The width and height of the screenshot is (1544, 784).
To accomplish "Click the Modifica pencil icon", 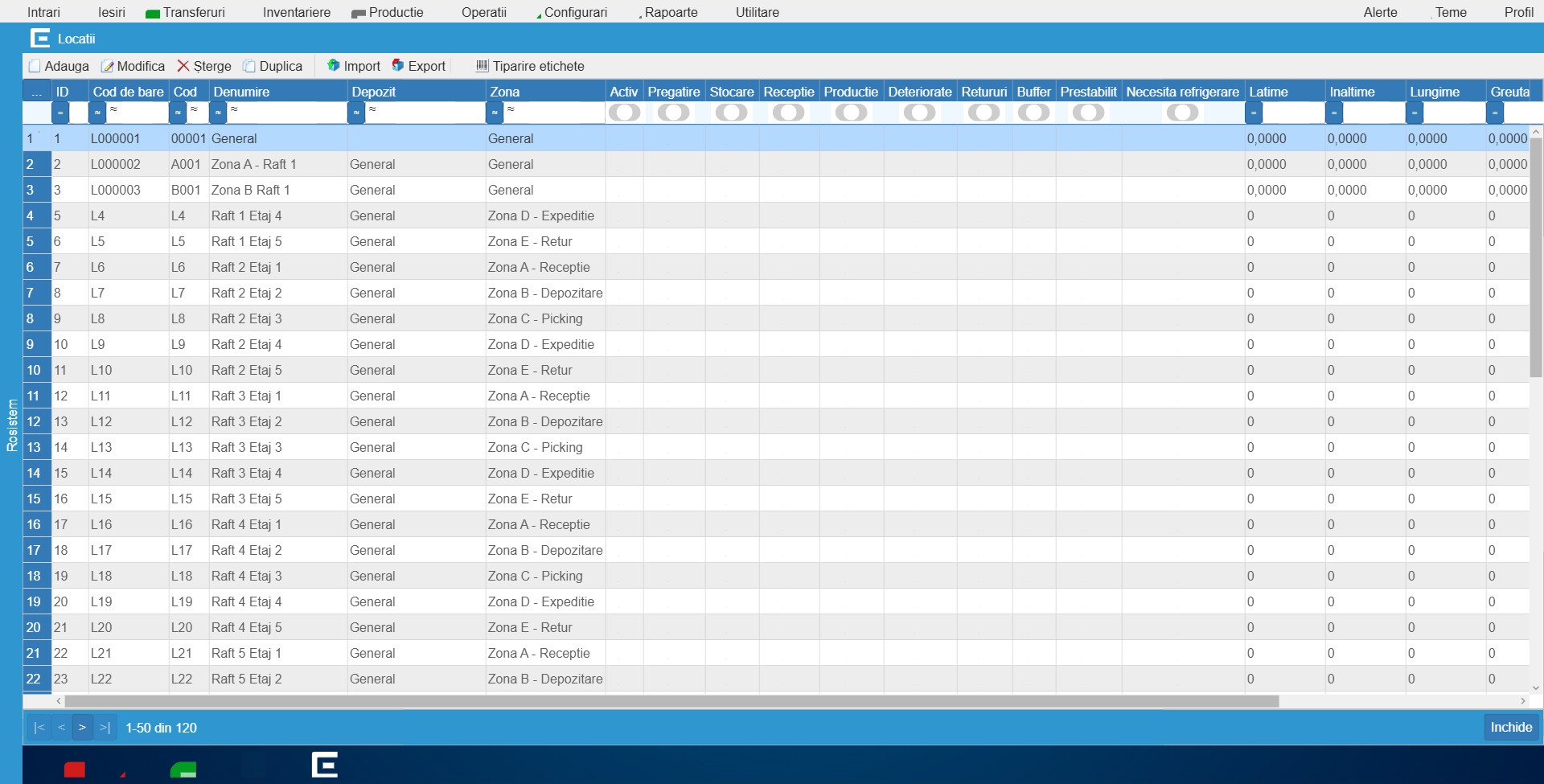I will click(107, 66).
